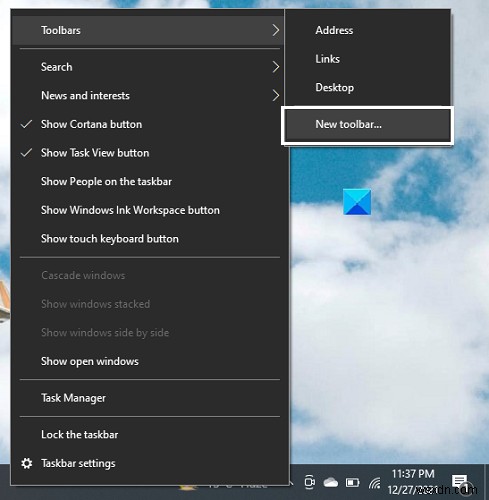
Task: Open the OneDrive cloud tray icon
Action: [331, 482]
